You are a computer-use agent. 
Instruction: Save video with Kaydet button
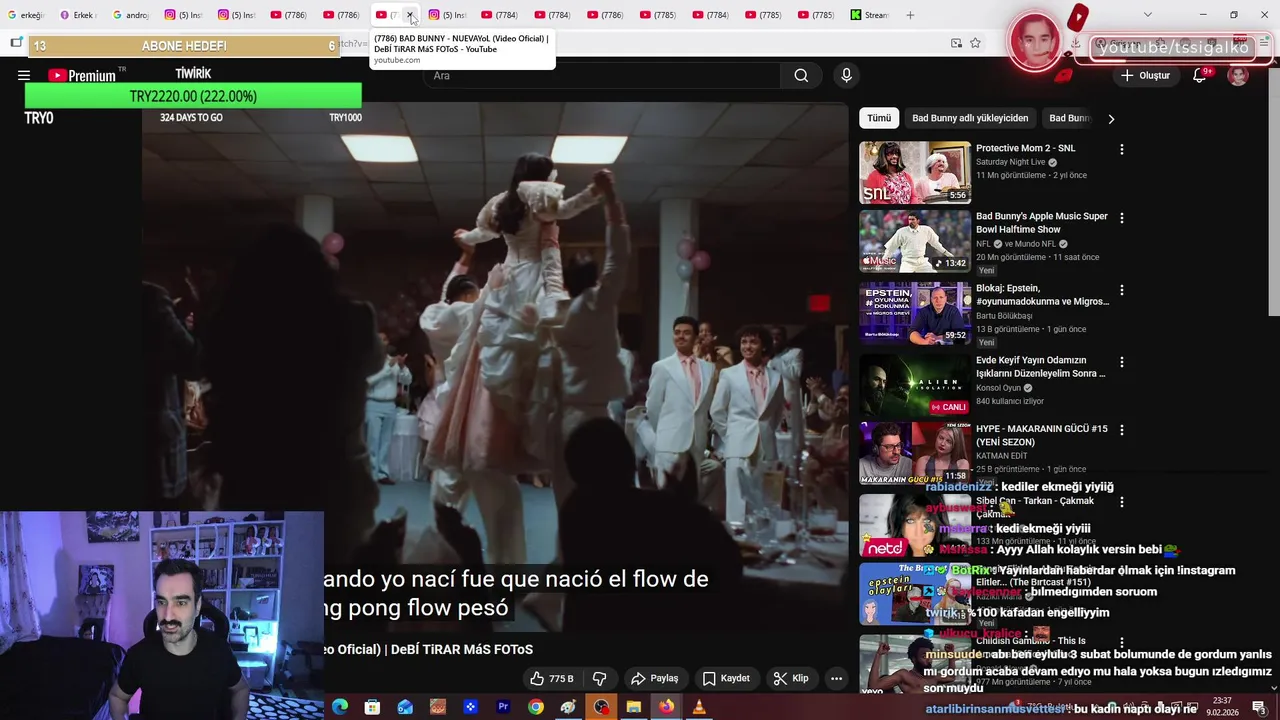click(726, 678)
